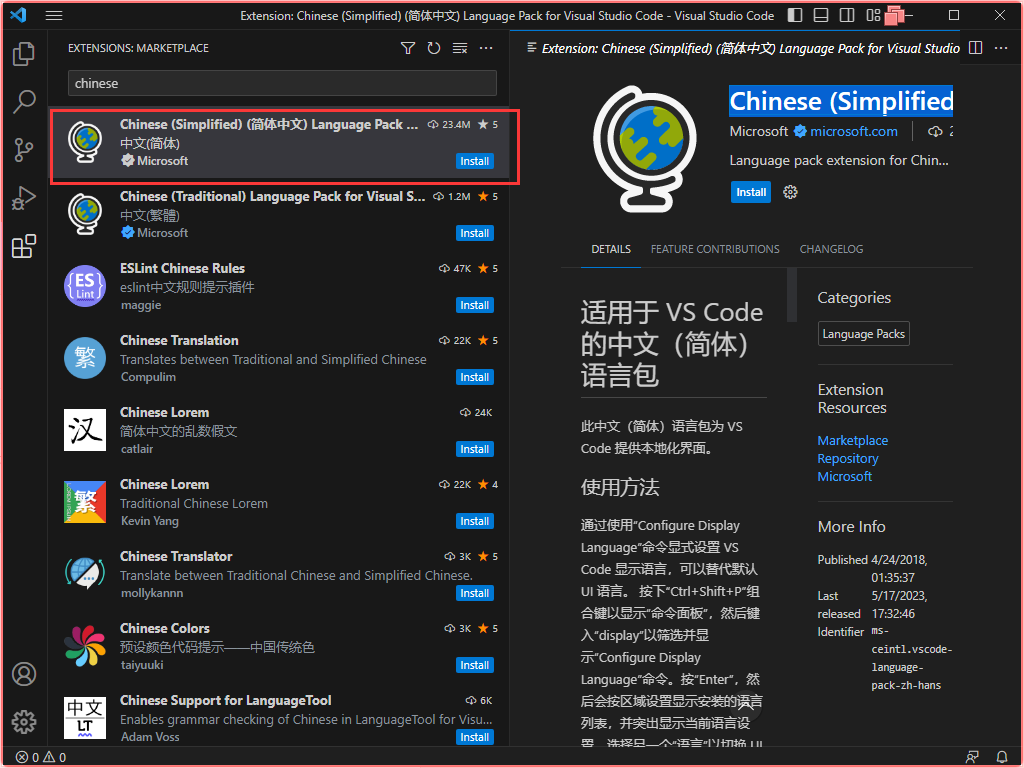Install the Chinese Colors extension
The width and height of the screenshot is (1024, 768).
pos(475,665)
